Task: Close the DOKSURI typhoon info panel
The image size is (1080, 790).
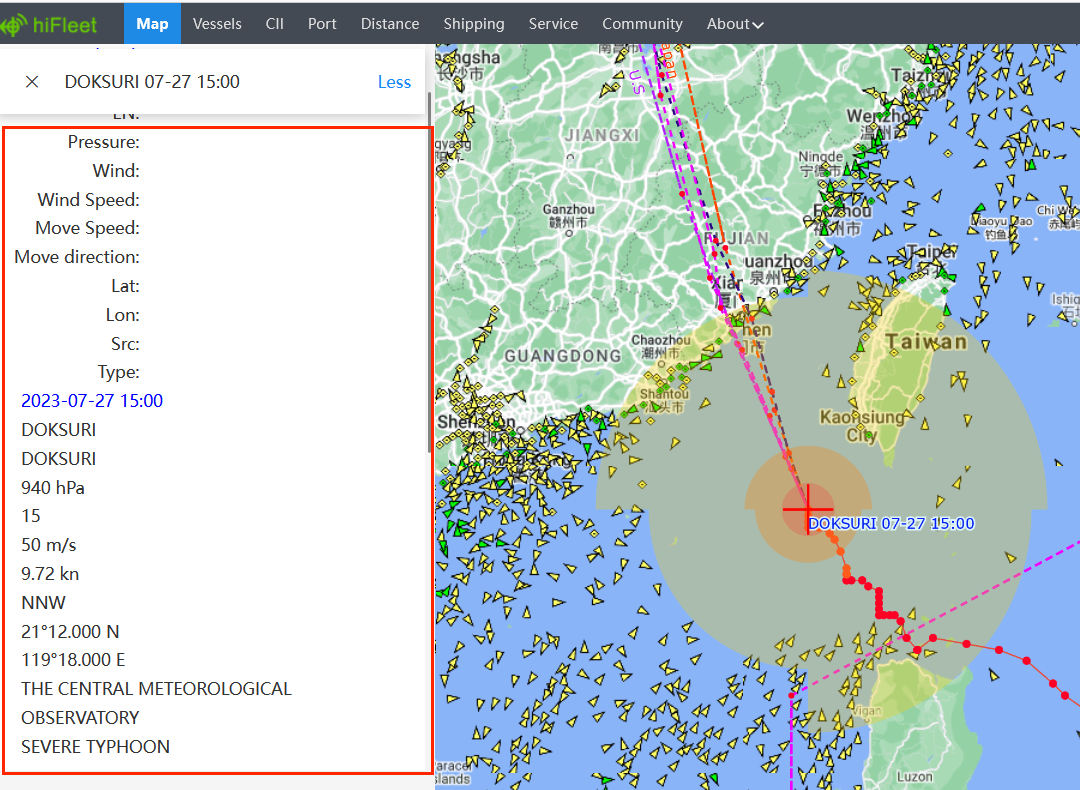Action: 32,82
